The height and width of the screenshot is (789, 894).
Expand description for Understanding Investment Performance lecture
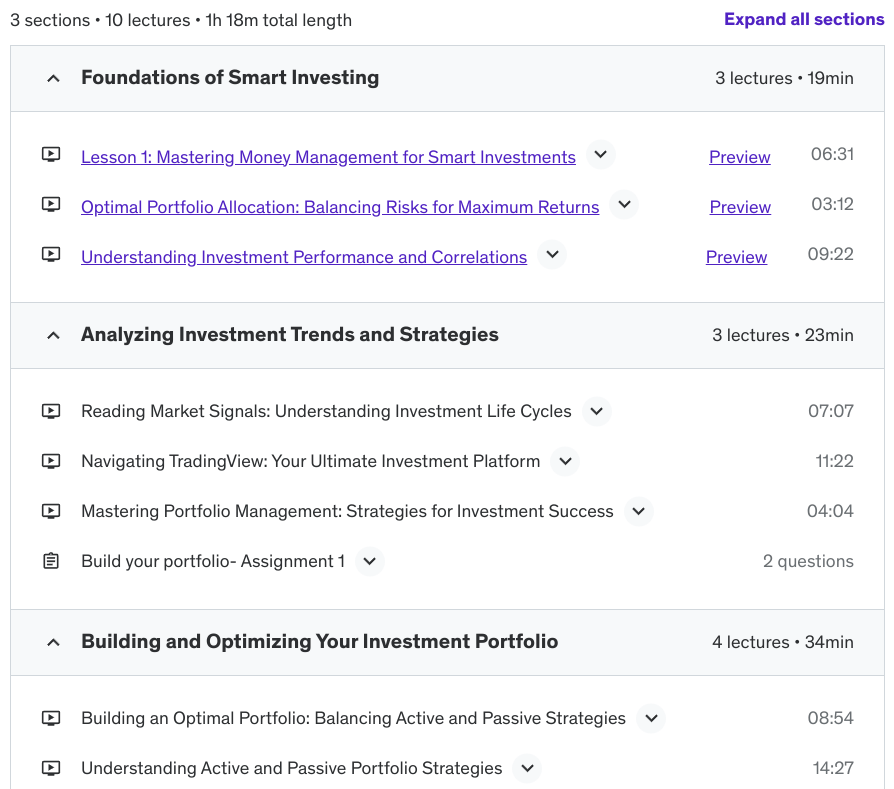click(x=551, y=256)
